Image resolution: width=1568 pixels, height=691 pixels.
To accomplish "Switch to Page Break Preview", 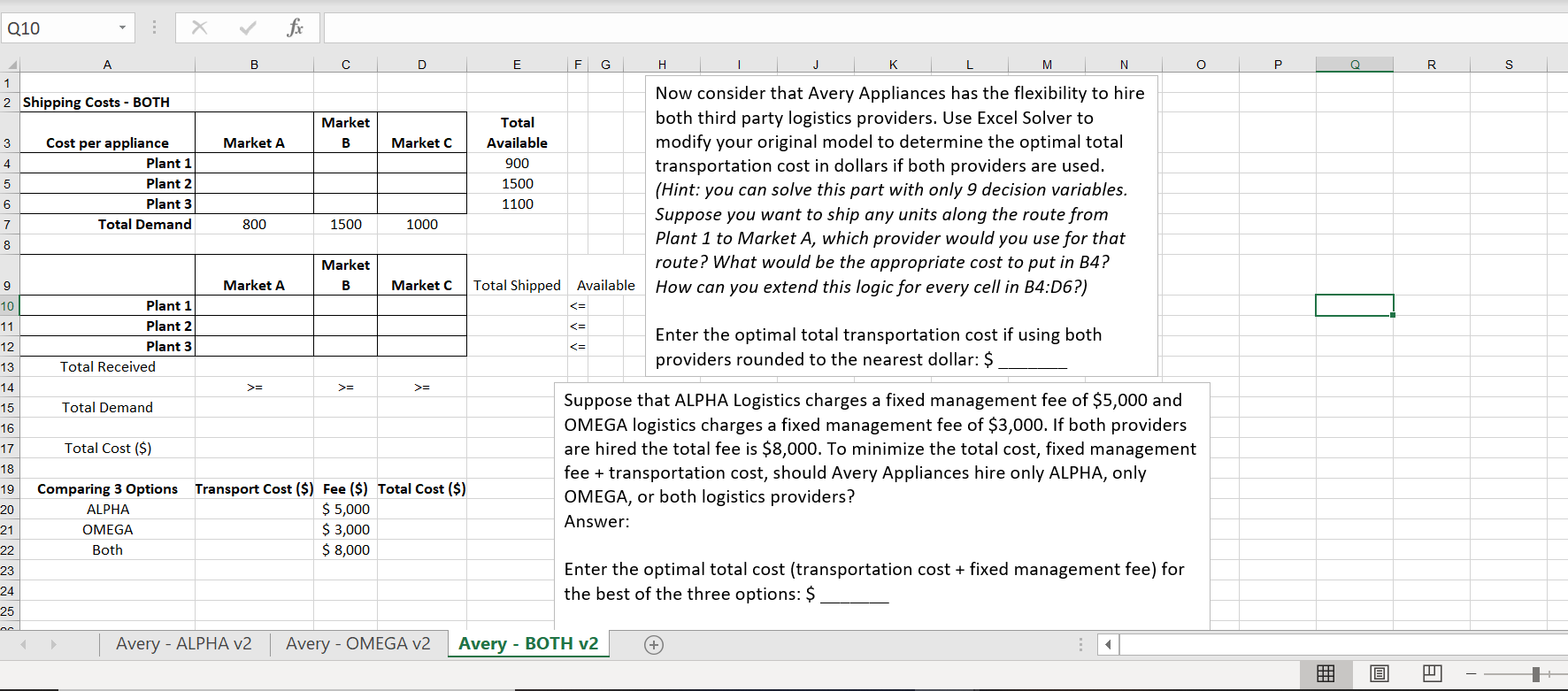I will 1432,674.
